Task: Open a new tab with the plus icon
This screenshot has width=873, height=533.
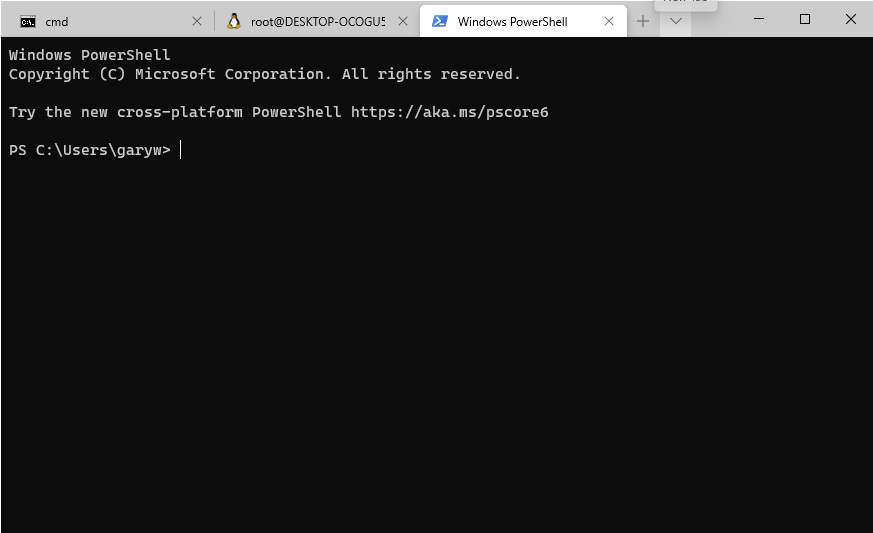Action: pyautogui.click(x=643, y=21)
